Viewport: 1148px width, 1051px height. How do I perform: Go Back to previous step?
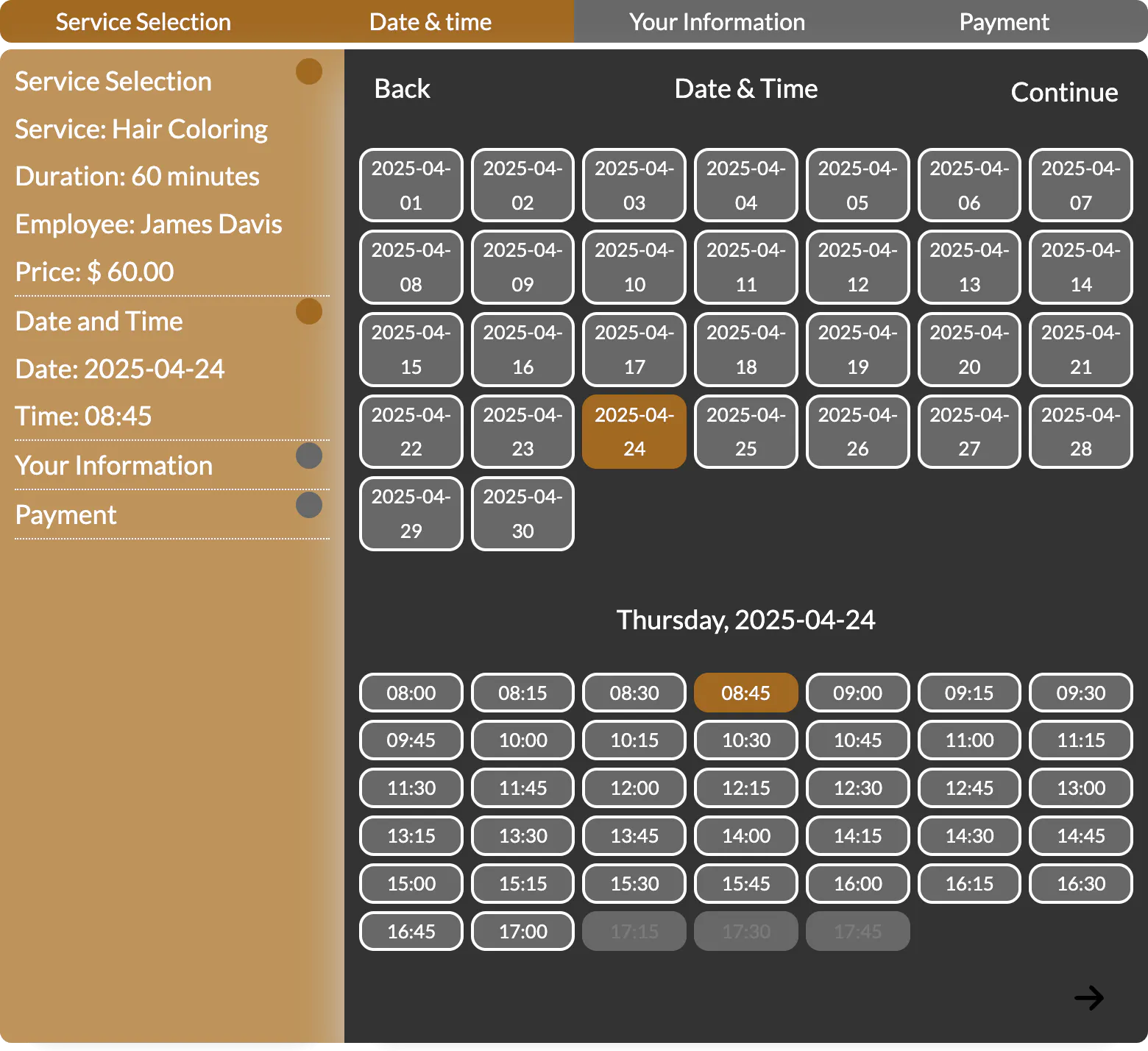click(402, 89)
